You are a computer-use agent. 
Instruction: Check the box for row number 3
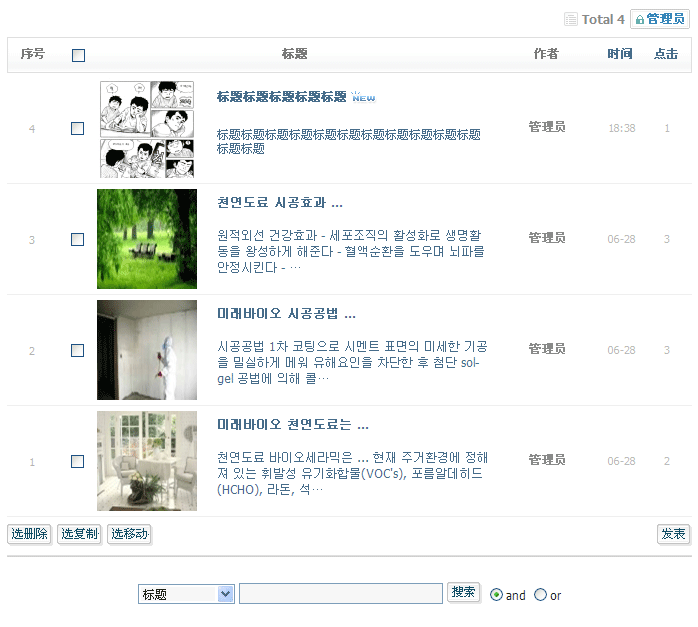77,239
